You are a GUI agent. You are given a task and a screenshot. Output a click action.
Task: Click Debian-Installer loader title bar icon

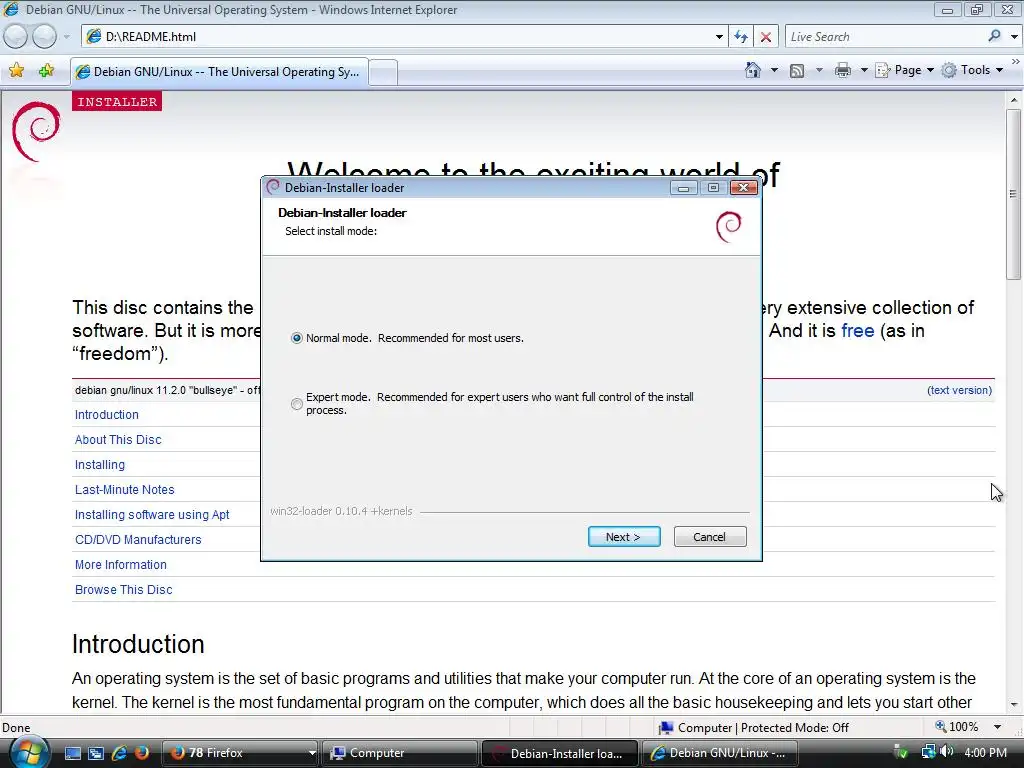pos(273,187)
